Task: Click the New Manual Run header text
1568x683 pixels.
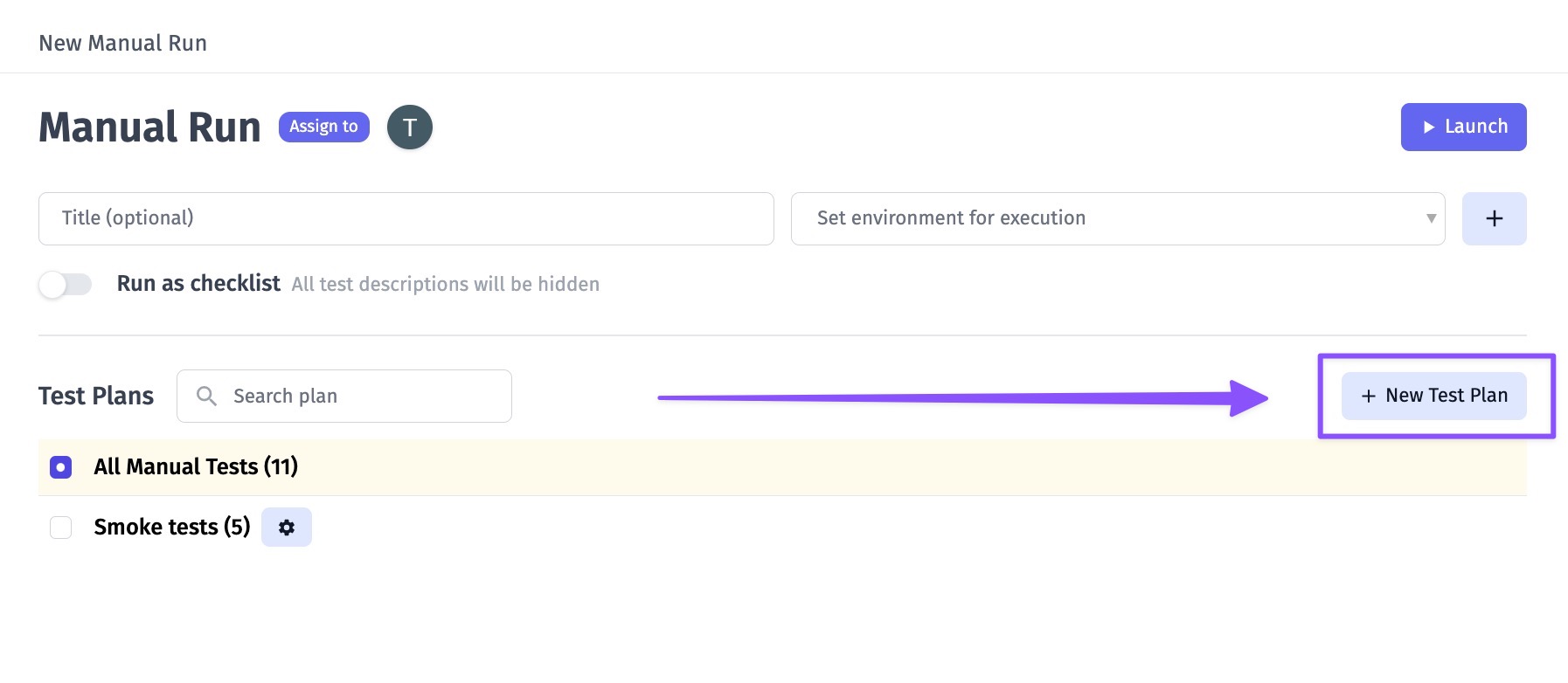Action: pyautogui.click(x=123, y=44)
